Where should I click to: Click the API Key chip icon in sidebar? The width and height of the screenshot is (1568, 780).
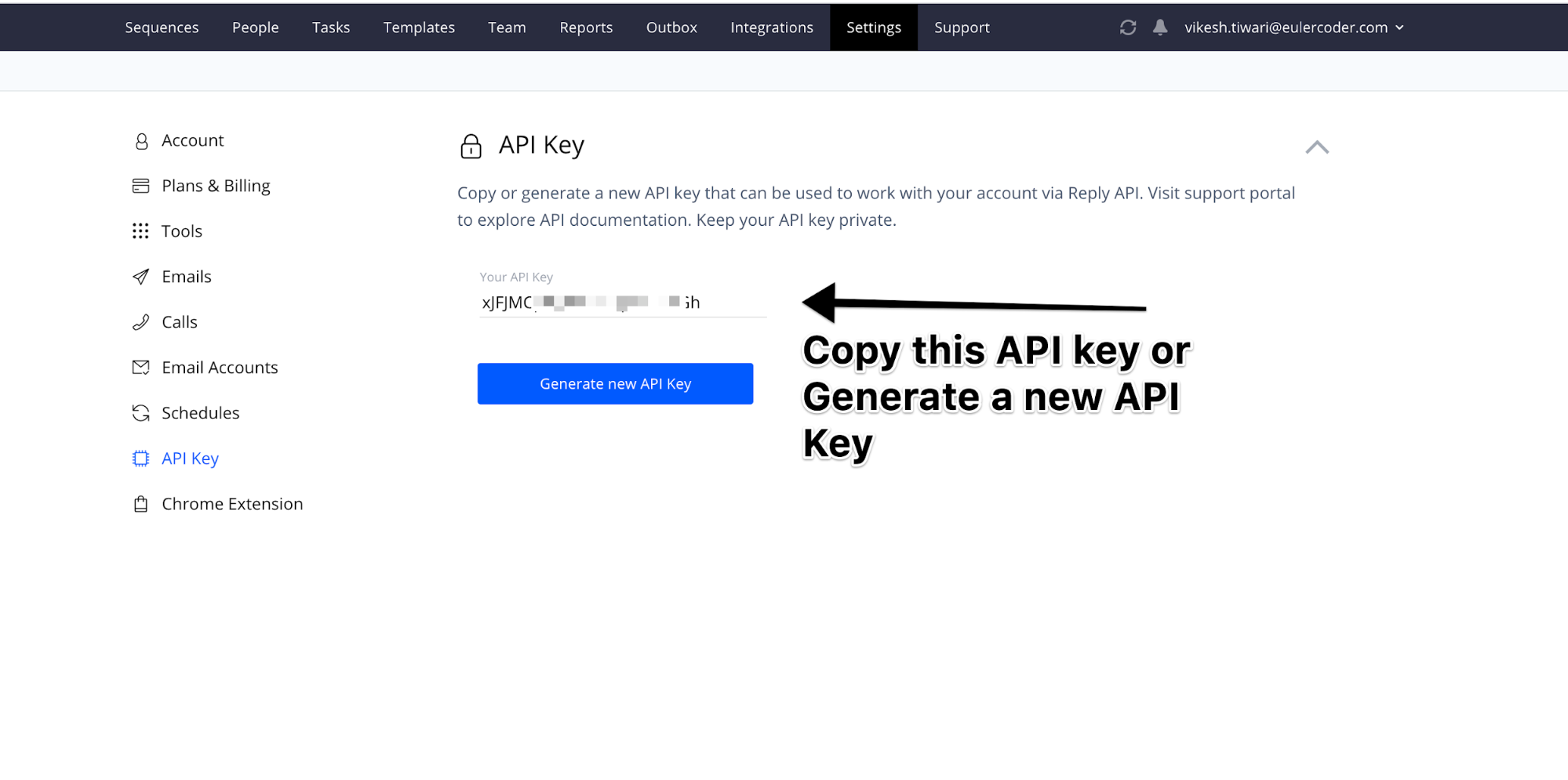pos(140,459)
